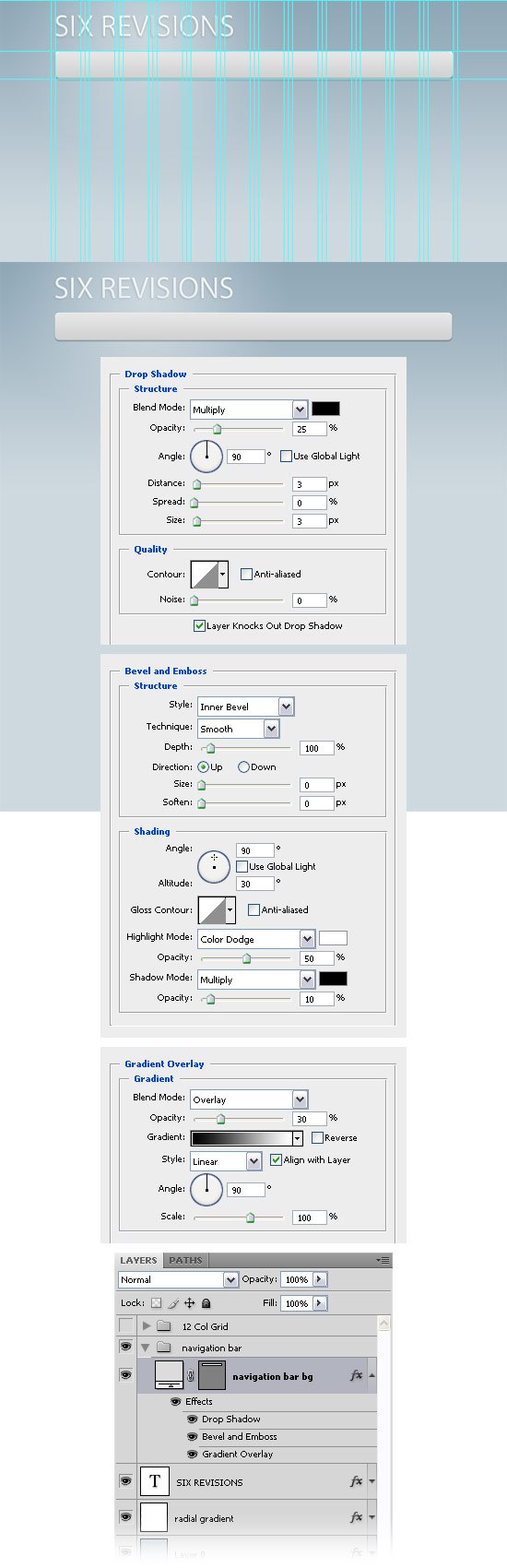Click the navigation bar folder icon
Screen dimensions: 507x1568
click(x=164, y=1348)
